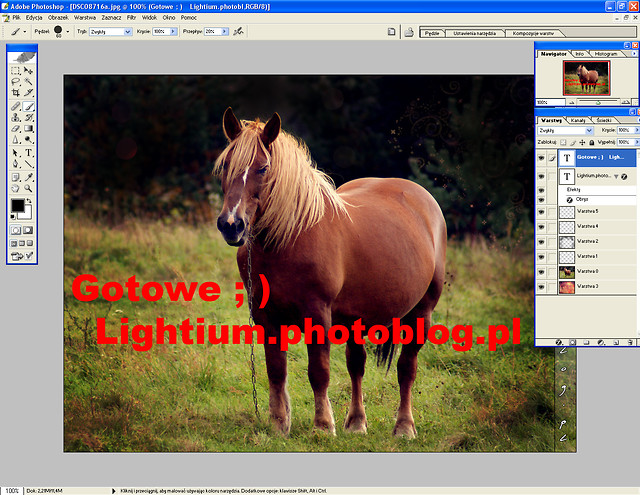640x495 pixels.
Task: Open Wypełnij fill arrow in Layers panel
Action: (x=636, y=142)
